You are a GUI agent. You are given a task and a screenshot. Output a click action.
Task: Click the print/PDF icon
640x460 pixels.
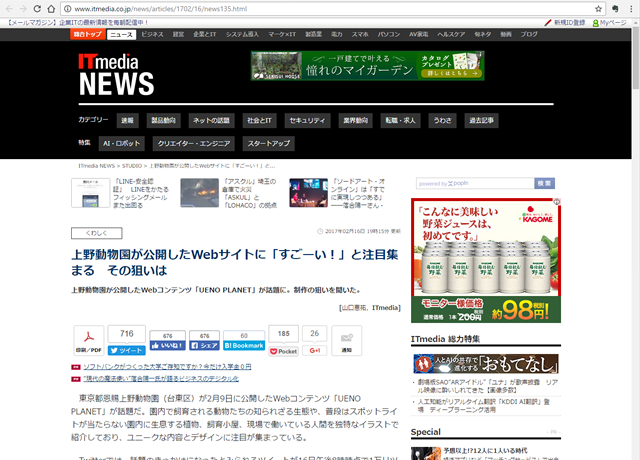click(x=88, y=338)
